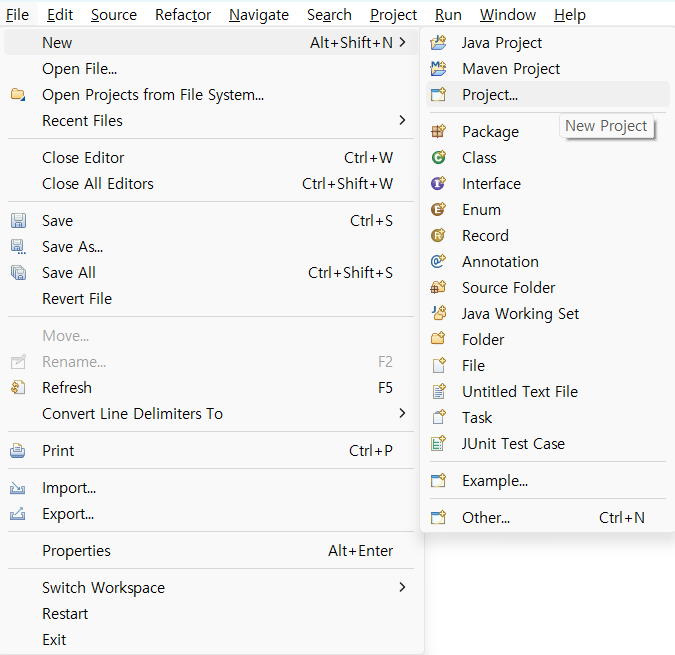The width and height of the screenshot is (675, 655).
Task: Click the Maven Project label
Action: click(511, 68)
